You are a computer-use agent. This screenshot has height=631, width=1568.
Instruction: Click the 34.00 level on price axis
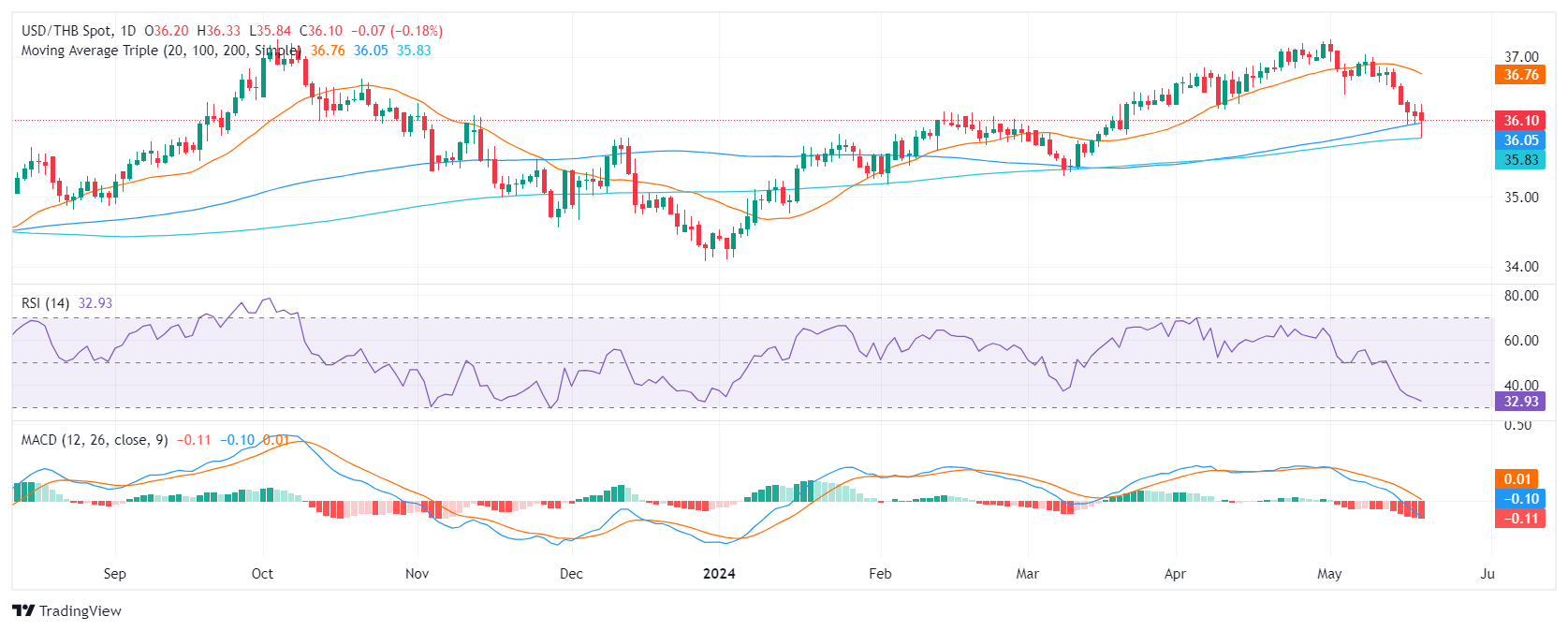pyautogui.click(x=1521, y=267)
